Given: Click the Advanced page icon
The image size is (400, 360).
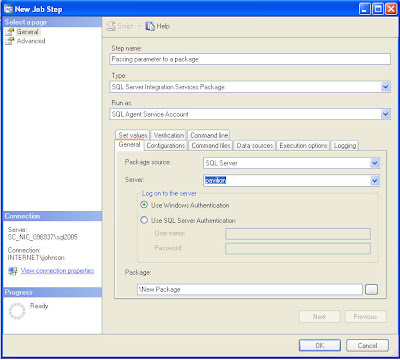Looking at the screenshot, I should [x=10, y=41].
